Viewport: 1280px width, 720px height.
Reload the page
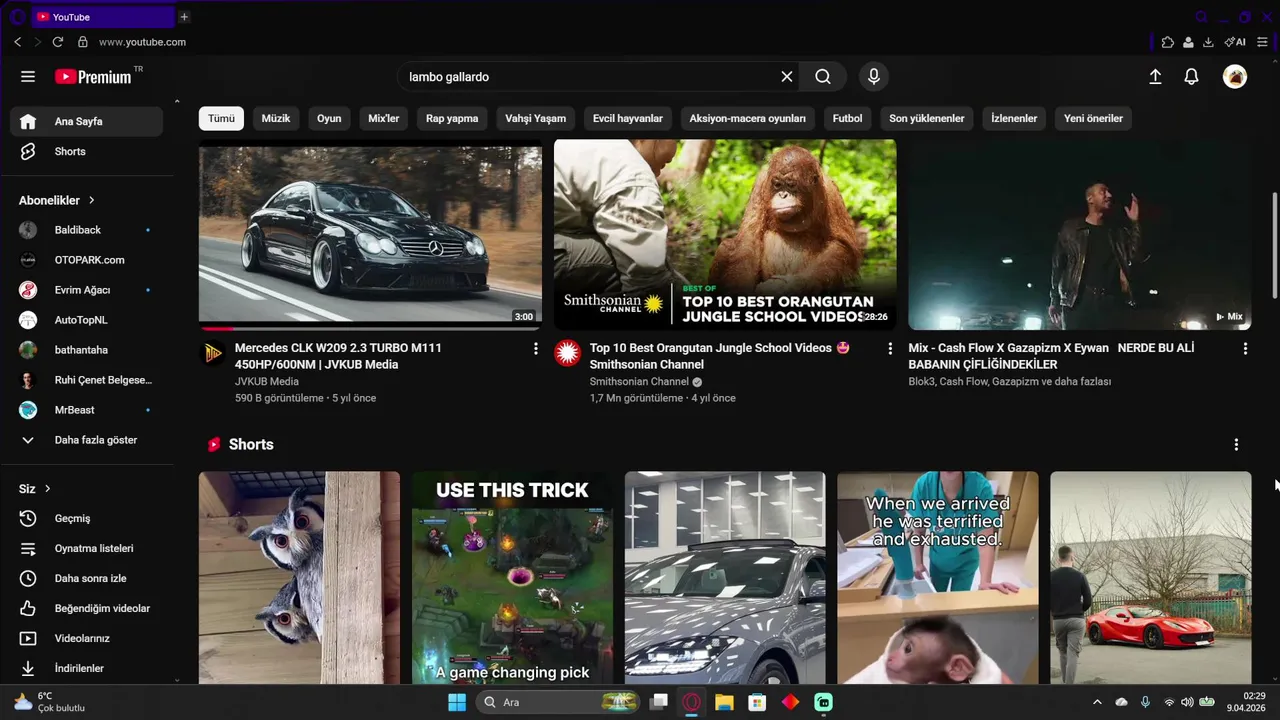58,42
